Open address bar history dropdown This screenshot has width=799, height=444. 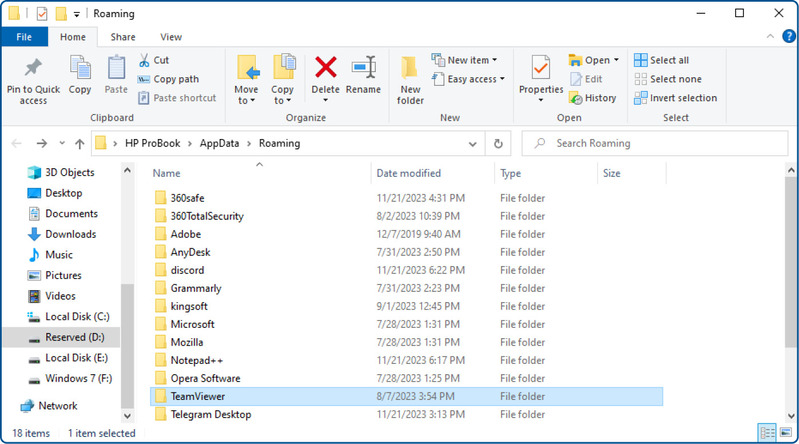tap(472, 144)
